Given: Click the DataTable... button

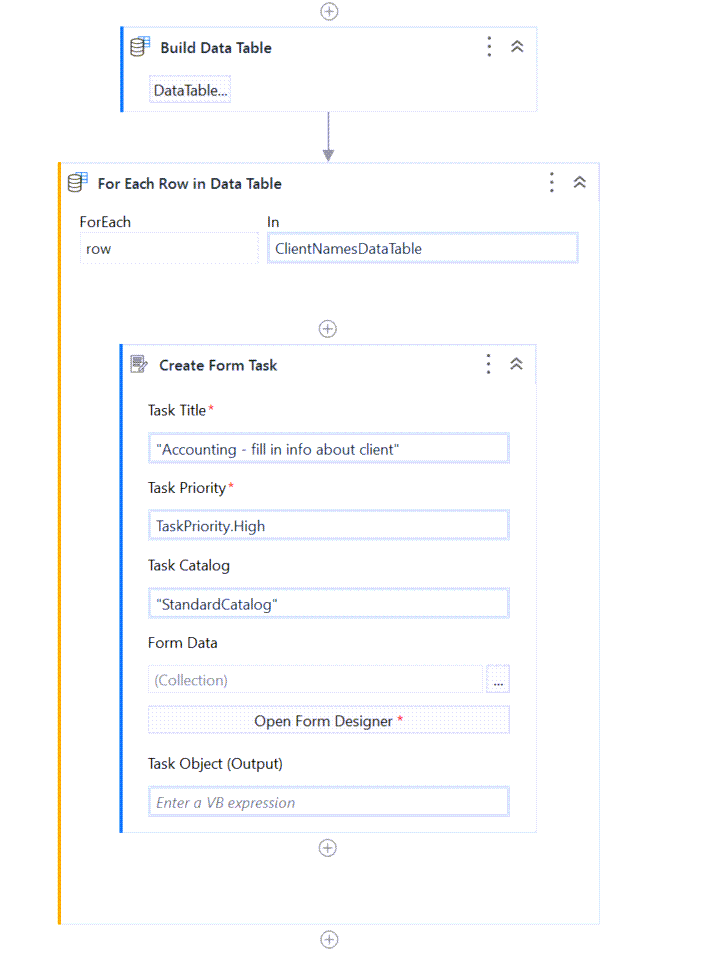Looking at the screenshot, I should [191, 91].
